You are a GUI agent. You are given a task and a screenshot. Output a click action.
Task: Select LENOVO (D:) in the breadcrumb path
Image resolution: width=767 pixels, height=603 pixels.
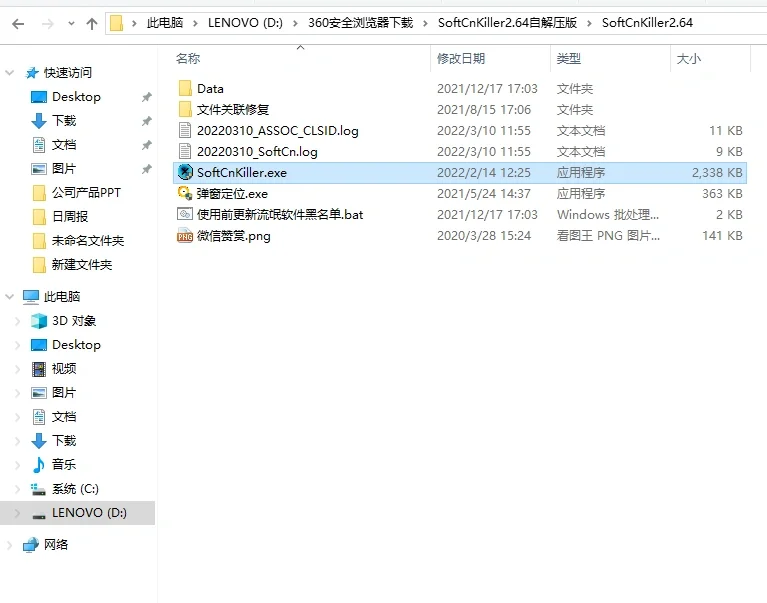coord(245,23)
